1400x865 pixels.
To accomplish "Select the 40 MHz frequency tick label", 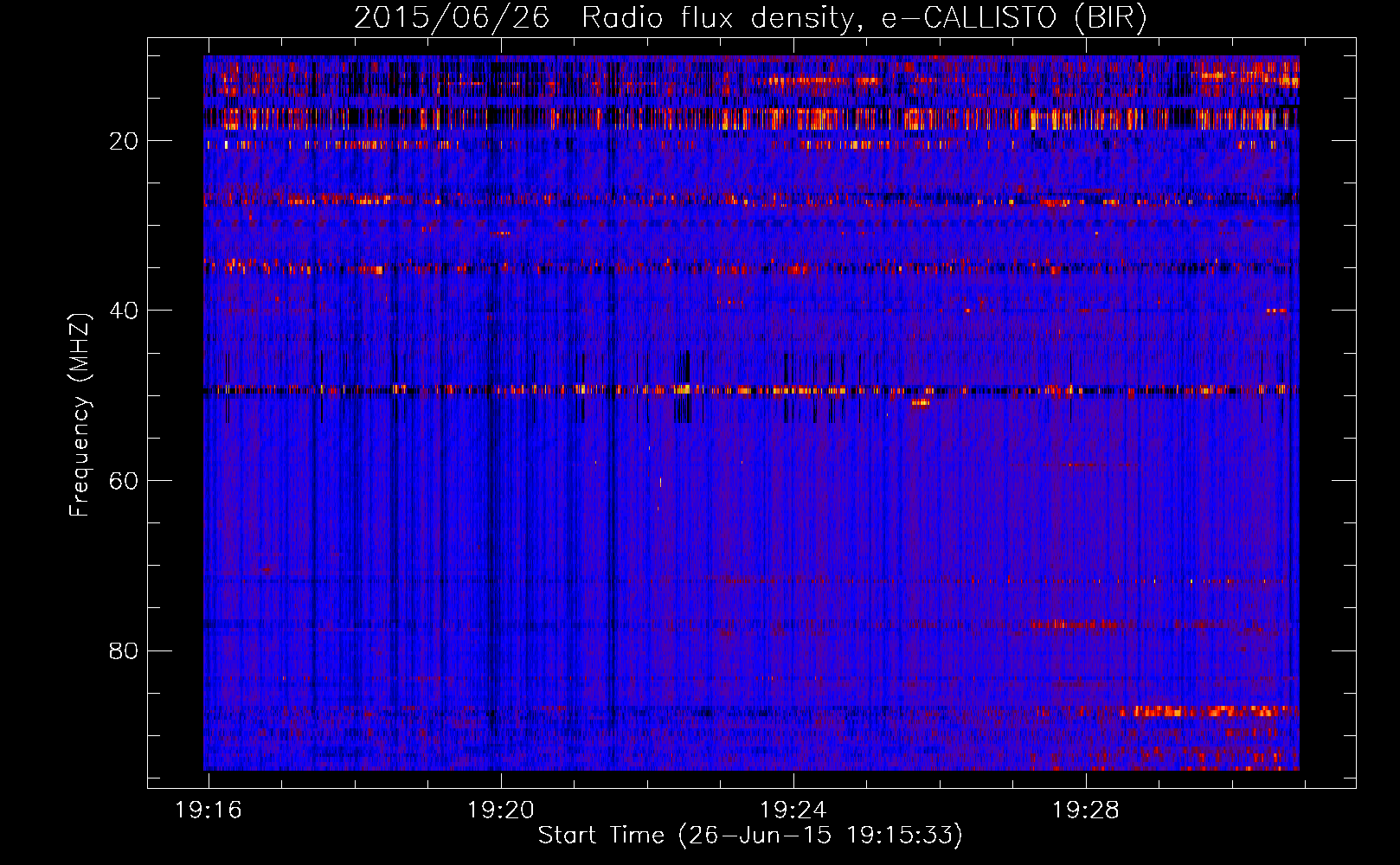I will click(125, 311).
